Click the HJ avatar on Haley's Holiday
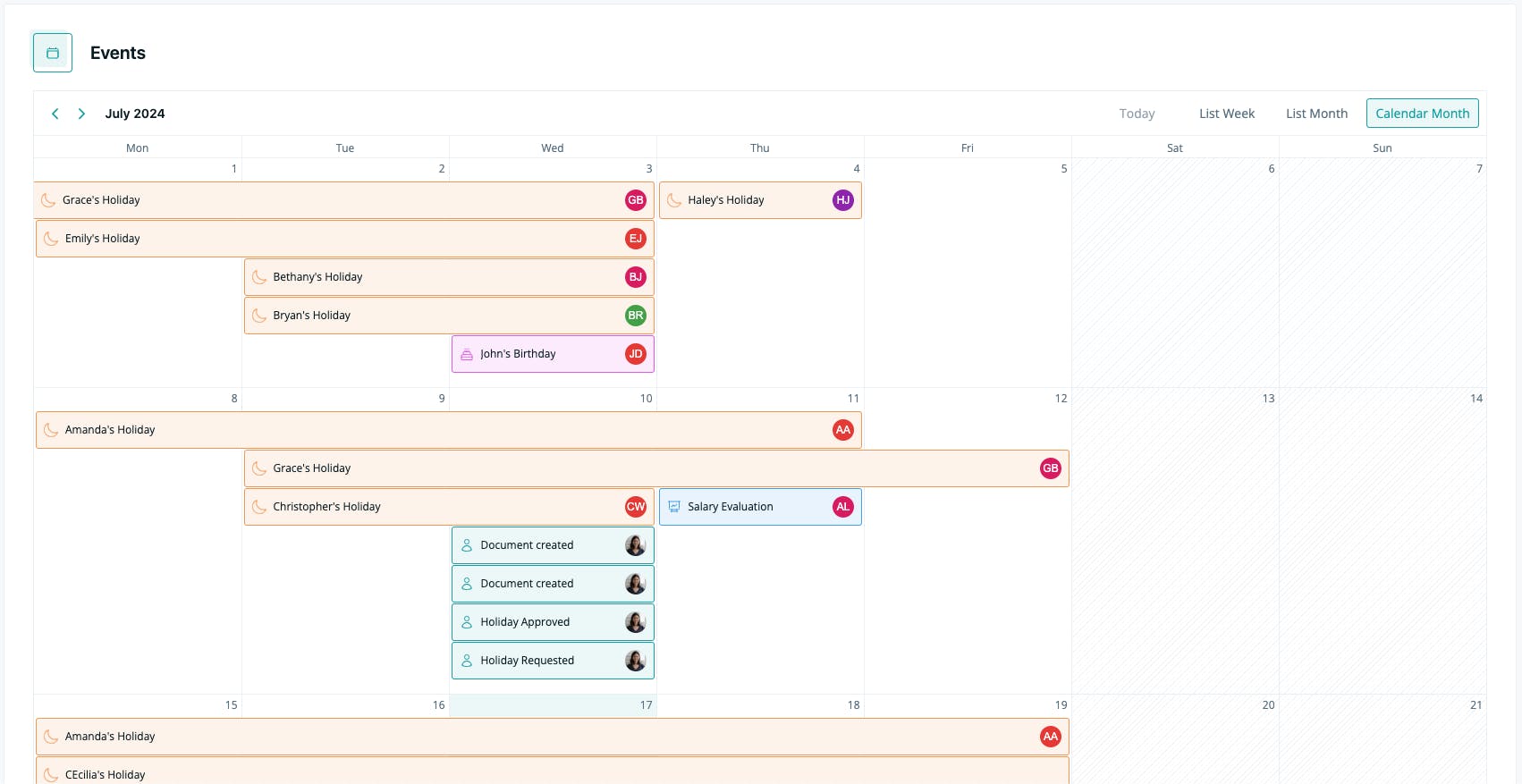 [x=843, y=200]
